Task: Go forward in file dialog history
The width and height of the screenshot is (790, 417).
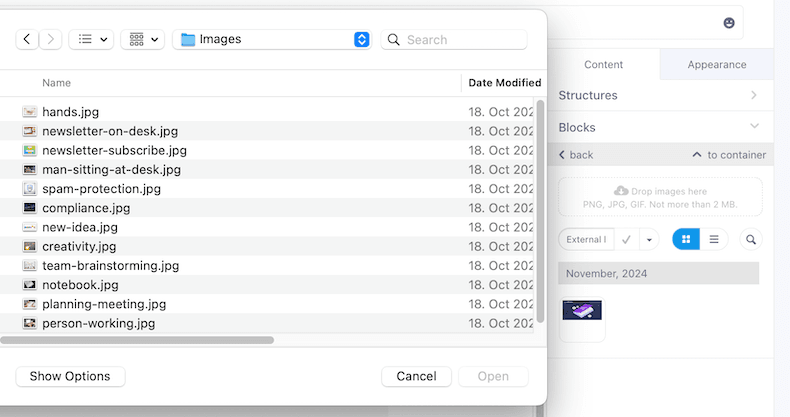Action: (x=50, y=39)
